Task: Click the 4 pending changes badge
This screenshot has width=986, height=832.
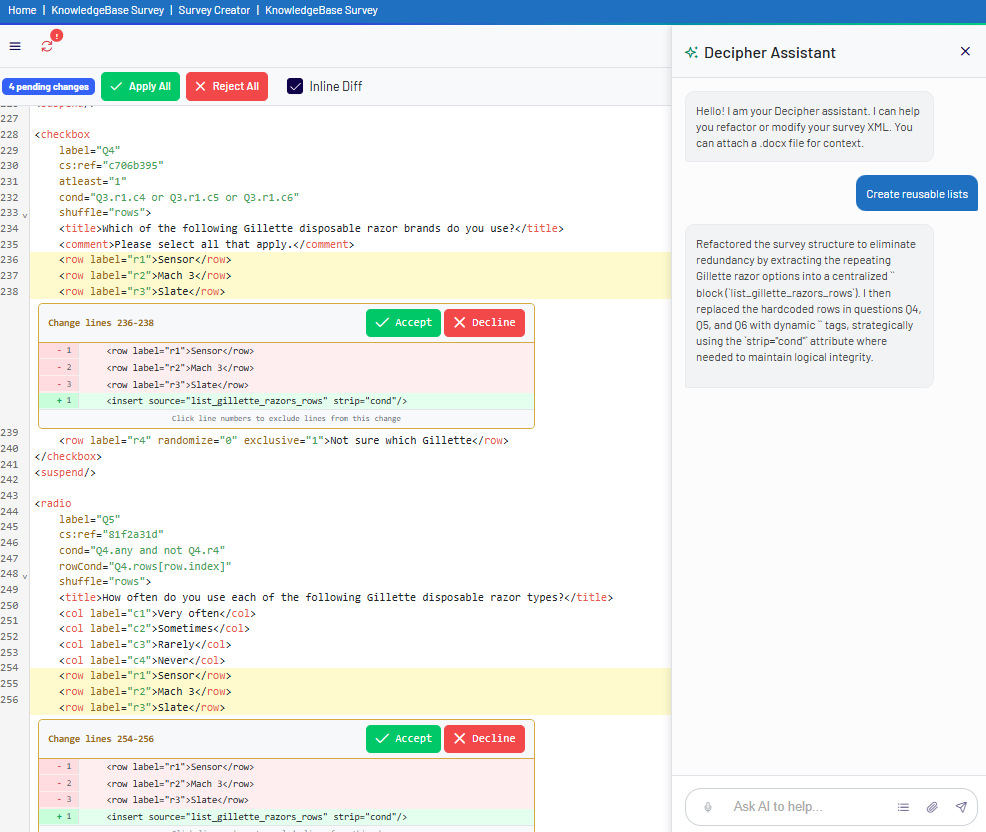Action: point(48,87)
